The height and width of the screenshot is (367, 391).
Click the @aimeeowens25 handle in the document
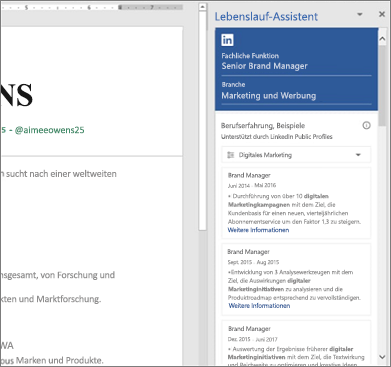49,130
